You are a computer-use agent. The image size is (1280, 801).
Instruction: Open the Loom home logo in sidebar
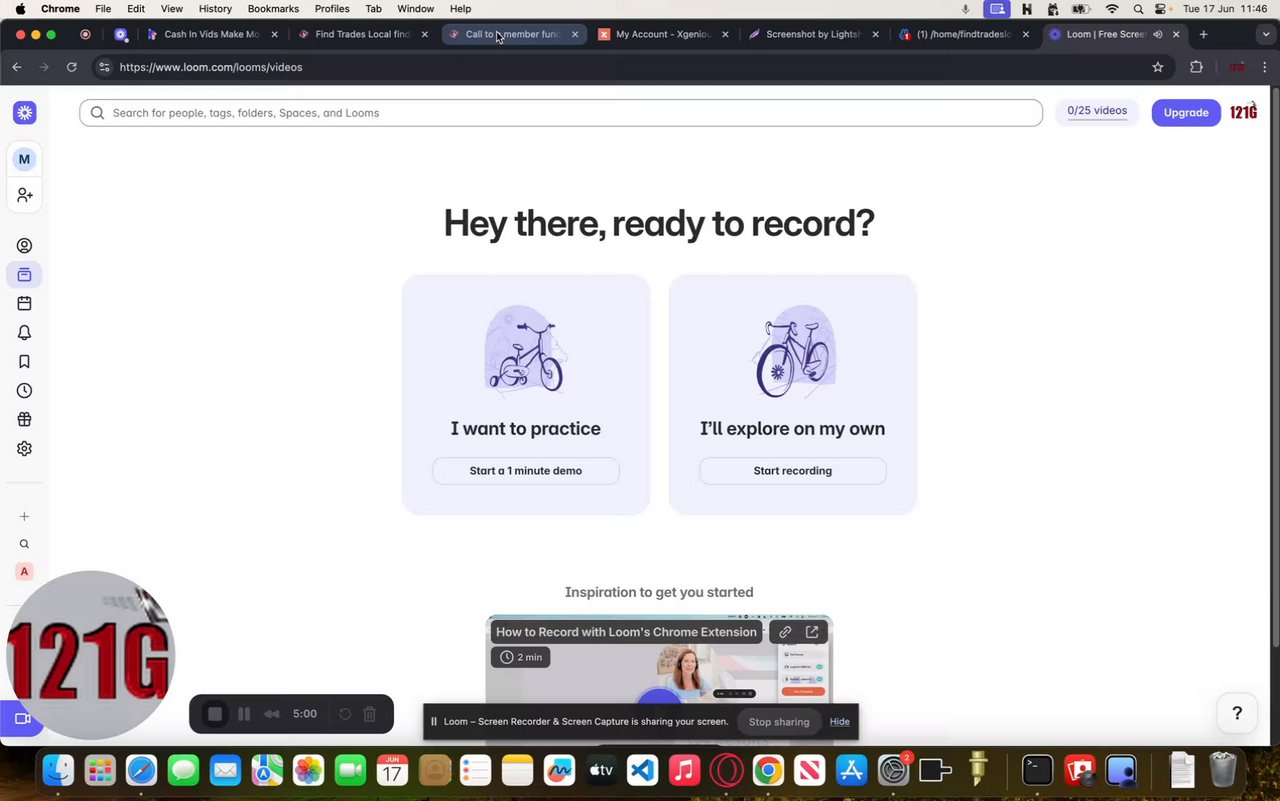[24, 113]
